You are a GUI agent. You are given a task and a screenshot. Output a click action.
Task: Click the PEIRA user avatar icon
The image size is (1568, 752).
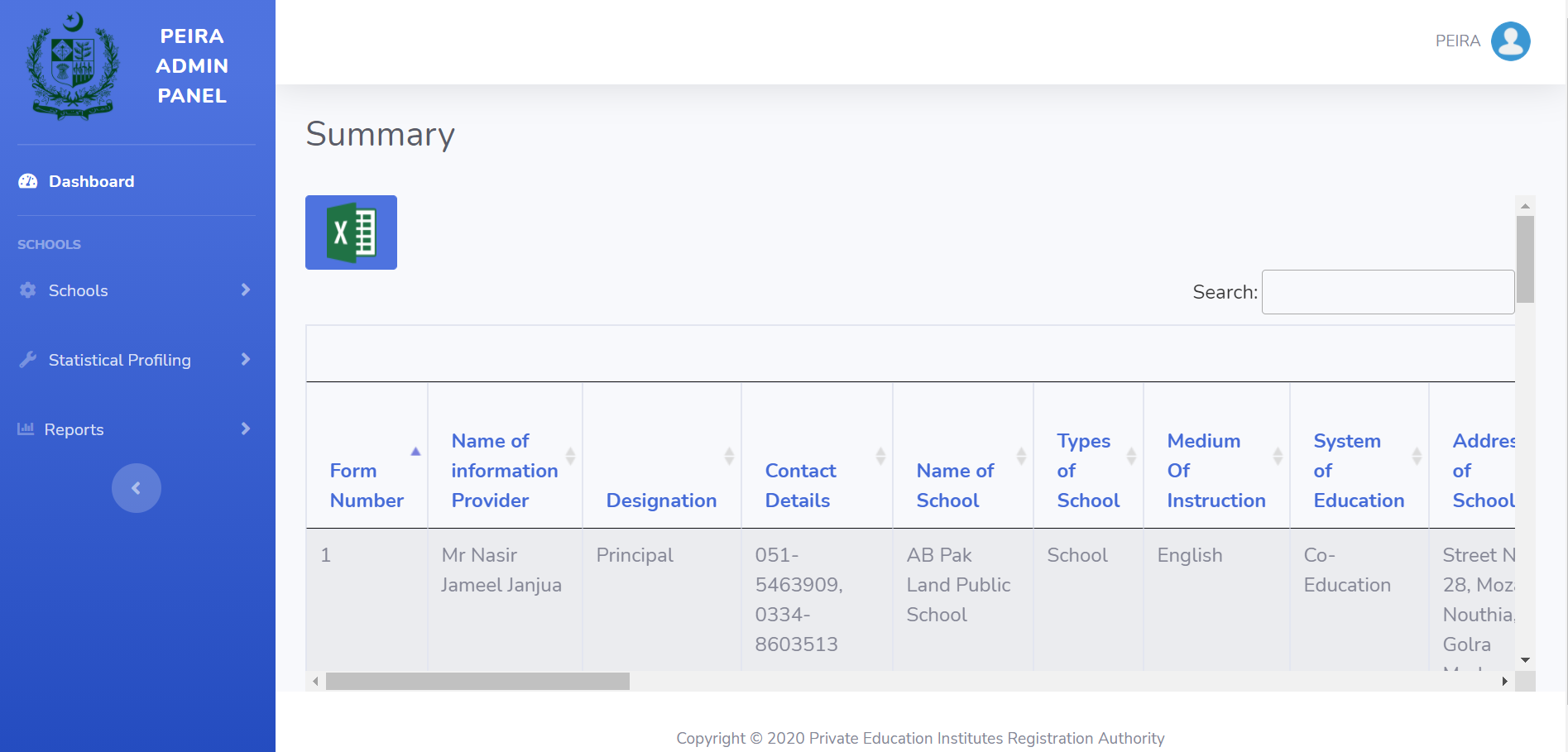(x=1510, y=41)
